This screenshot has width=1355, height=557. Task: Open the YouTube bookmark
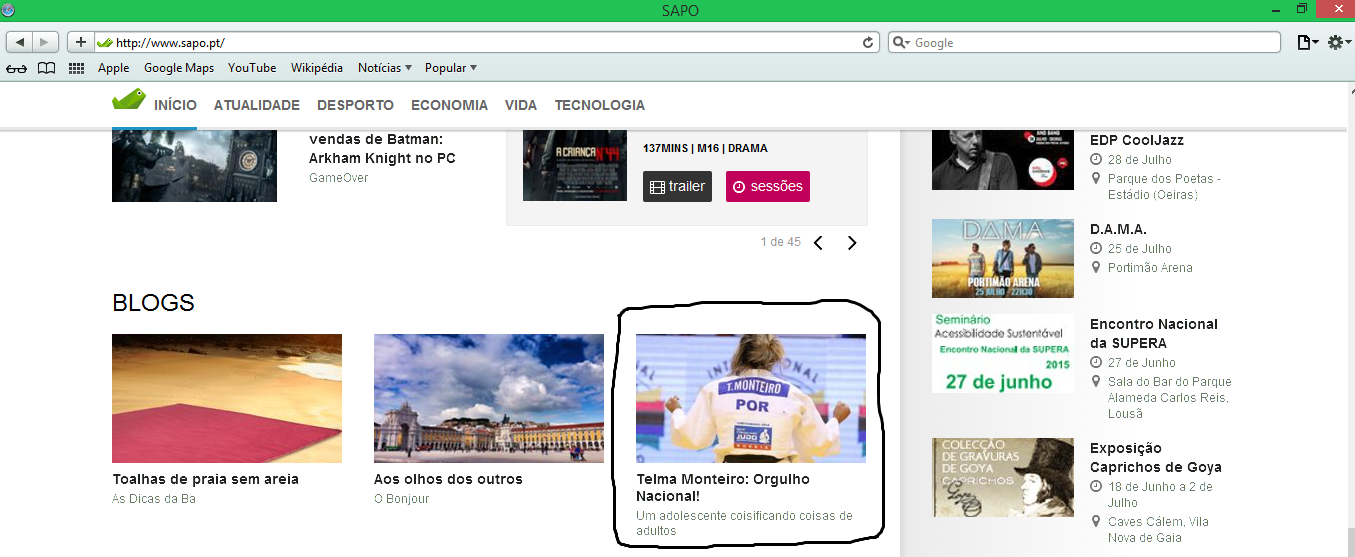coord(252,68)
